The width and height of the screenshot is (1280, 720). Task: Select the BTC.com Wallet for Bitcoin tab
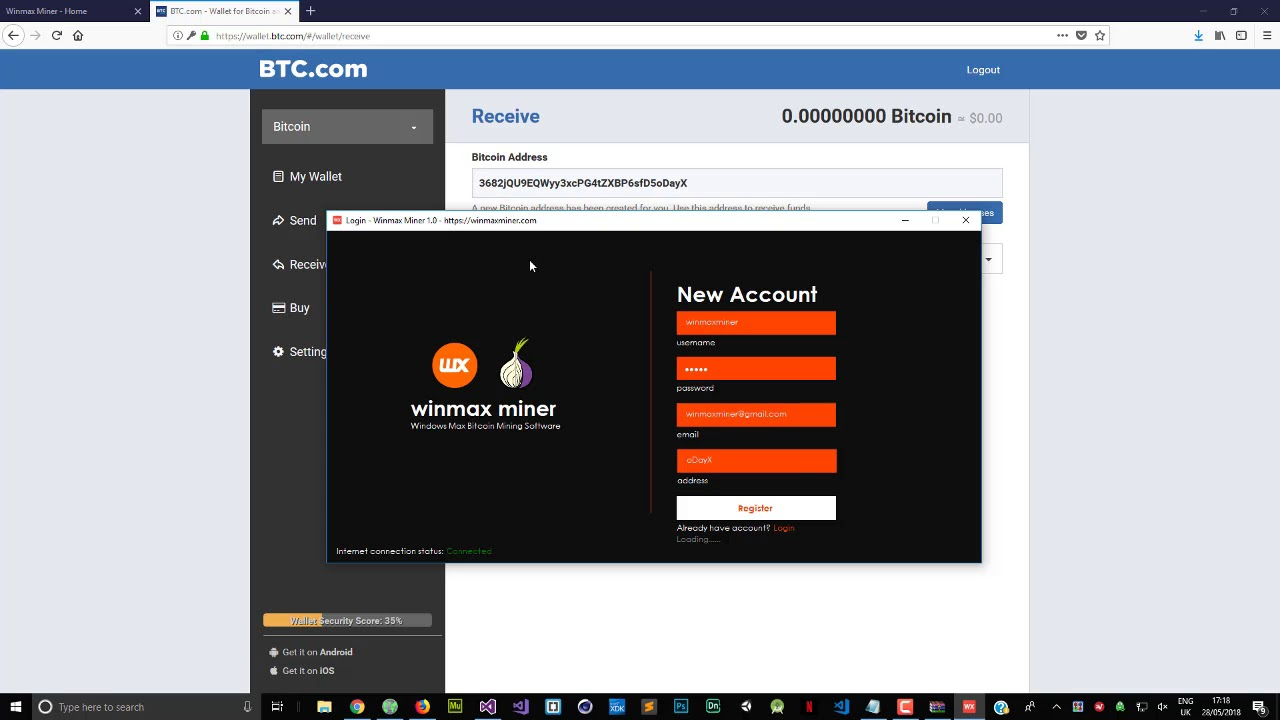coord(224,11)
